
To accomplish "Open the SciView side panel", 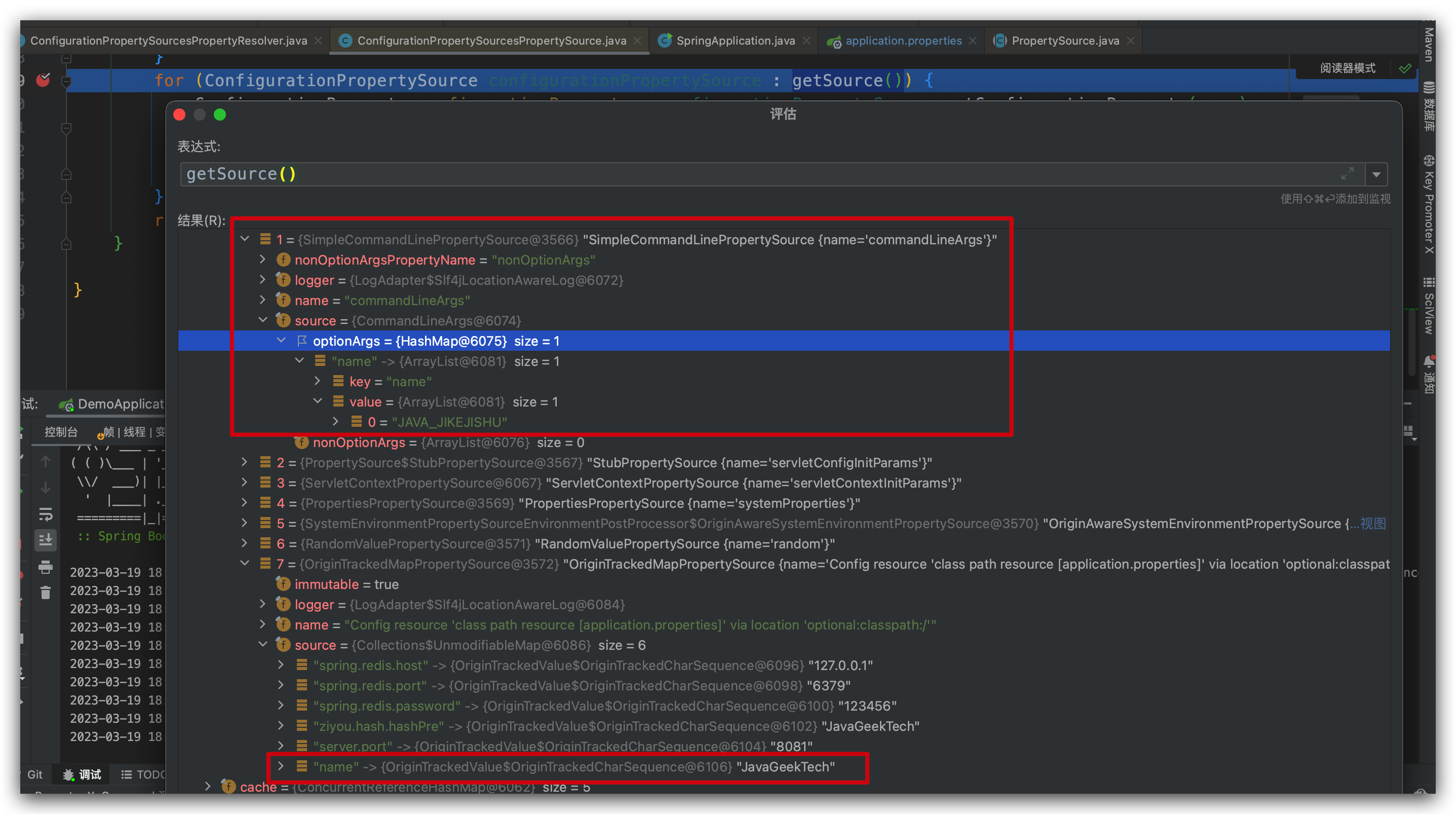I will click(1430, 307).
